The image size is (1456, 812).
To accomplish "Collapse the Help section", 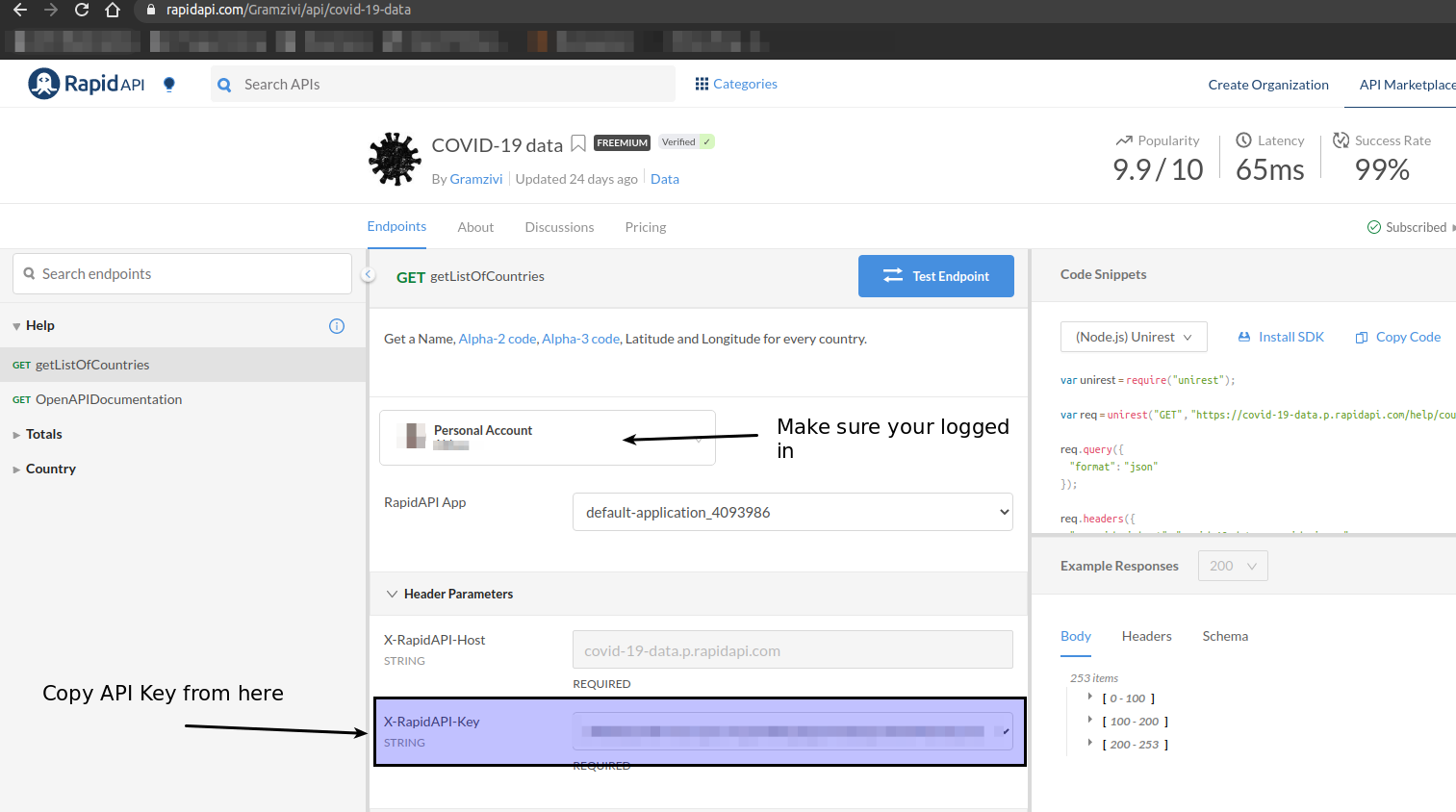I will [16, 326].
